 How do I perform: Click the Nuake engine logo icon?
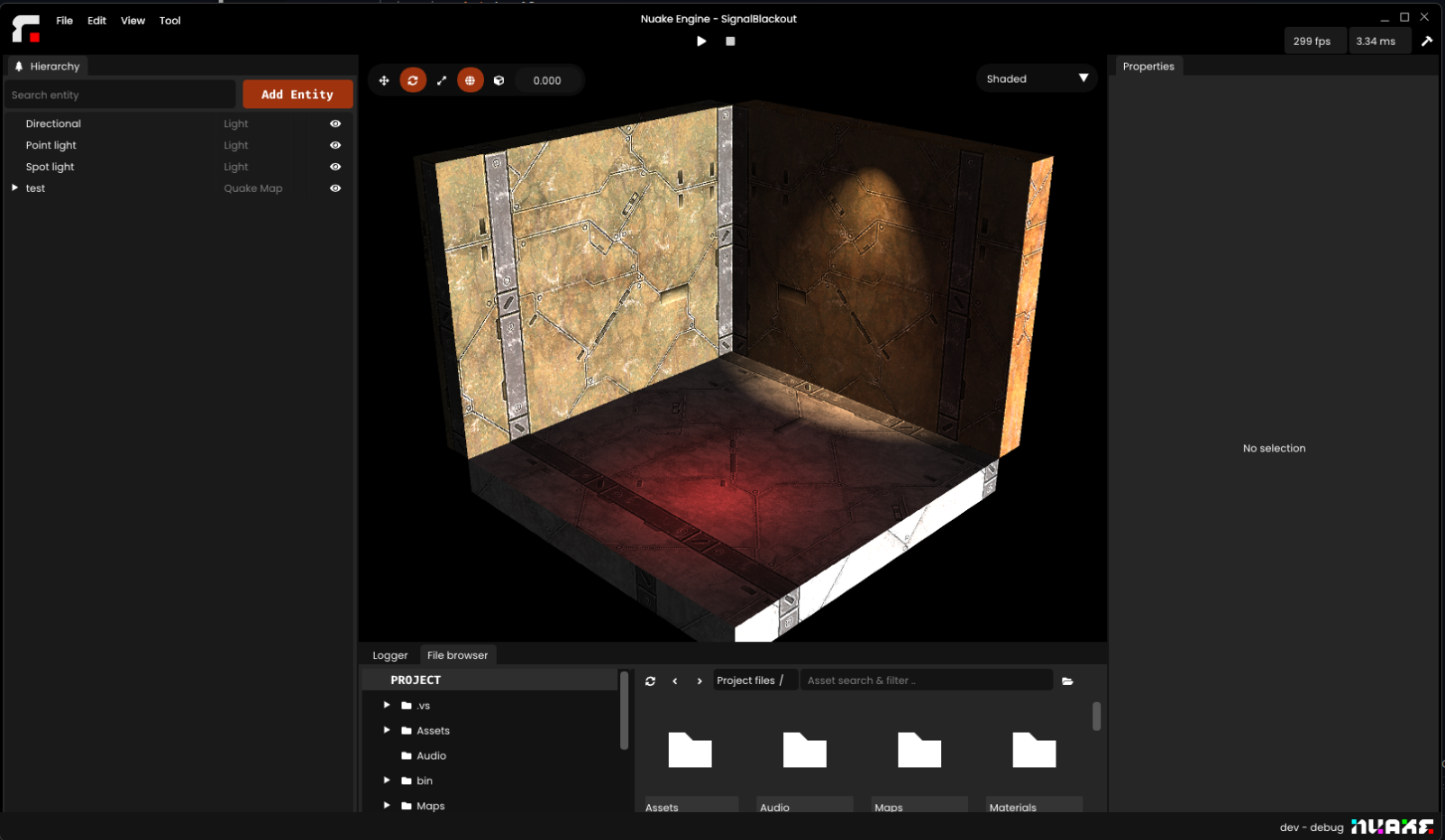pos(25,28)
